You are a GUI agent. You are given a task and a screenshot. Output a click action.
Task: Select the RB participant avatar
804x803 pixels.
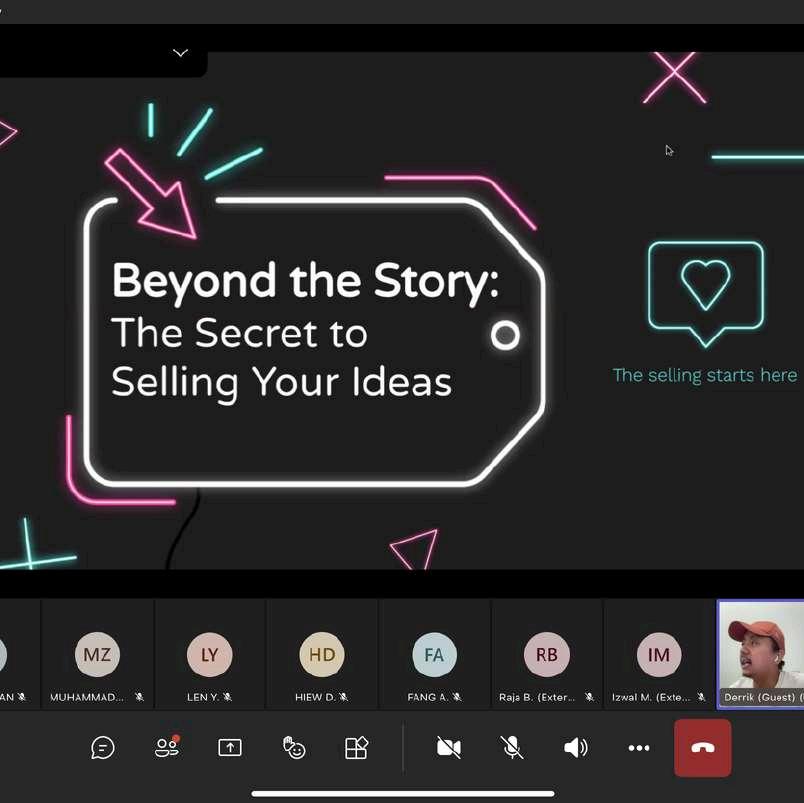coord(547,654)
